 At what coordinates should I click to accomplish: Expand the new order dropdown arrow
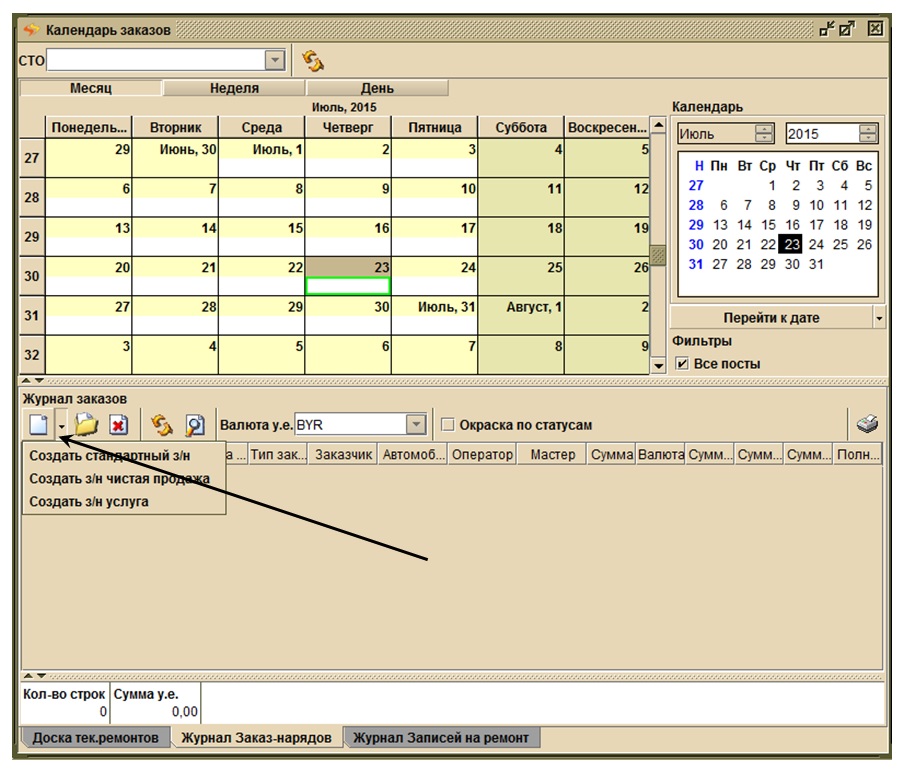pos(61,426)
